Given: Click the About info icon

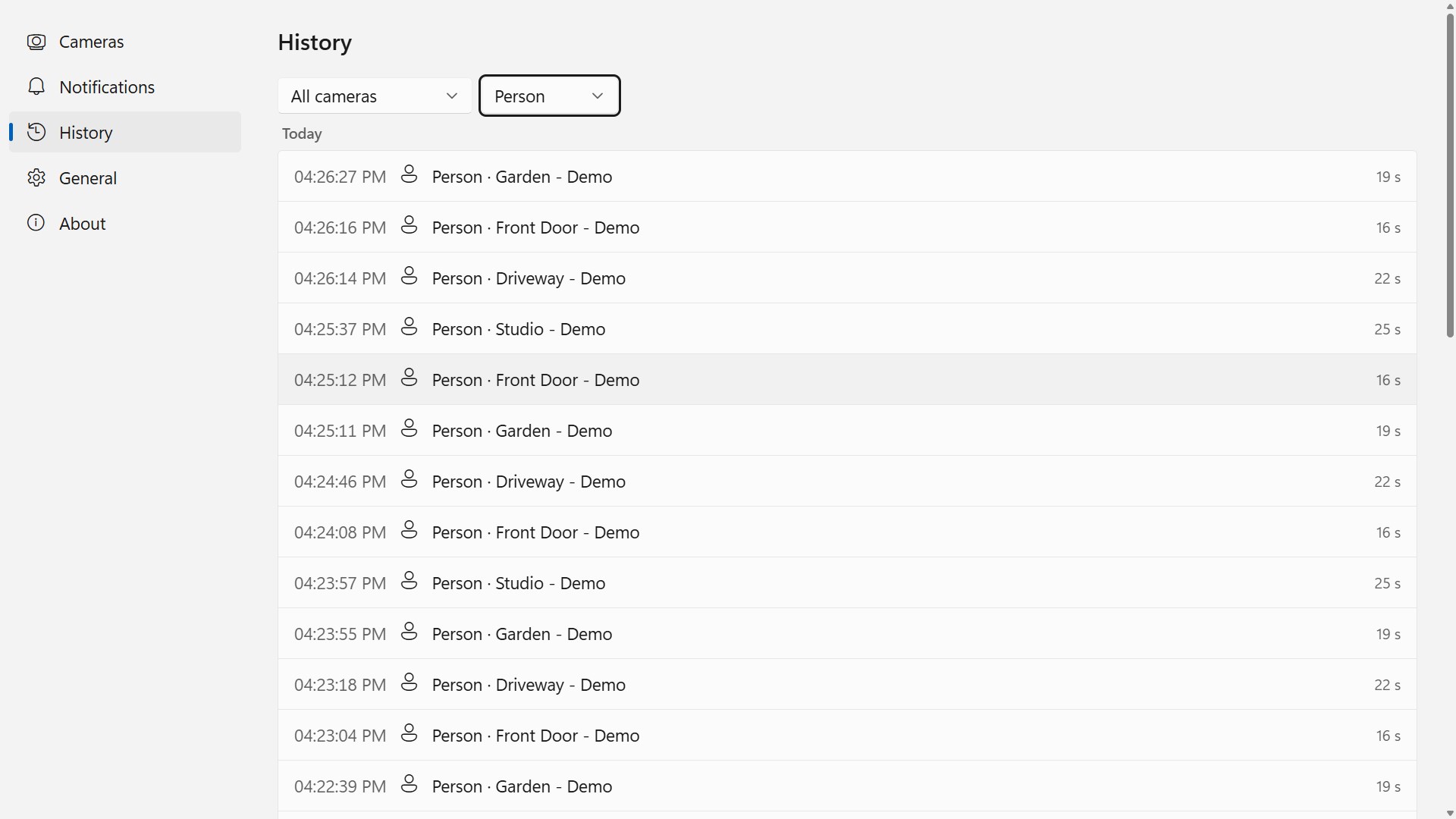Looking at the screenshot, I should tap(36, 224).
